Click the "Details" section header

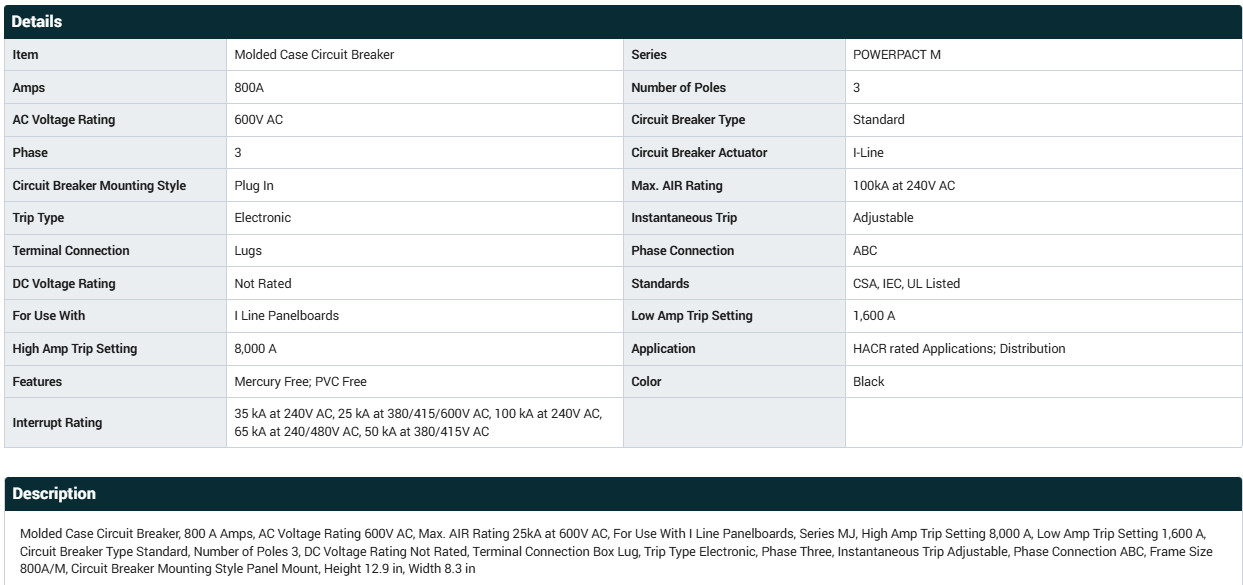click(622, 21)
